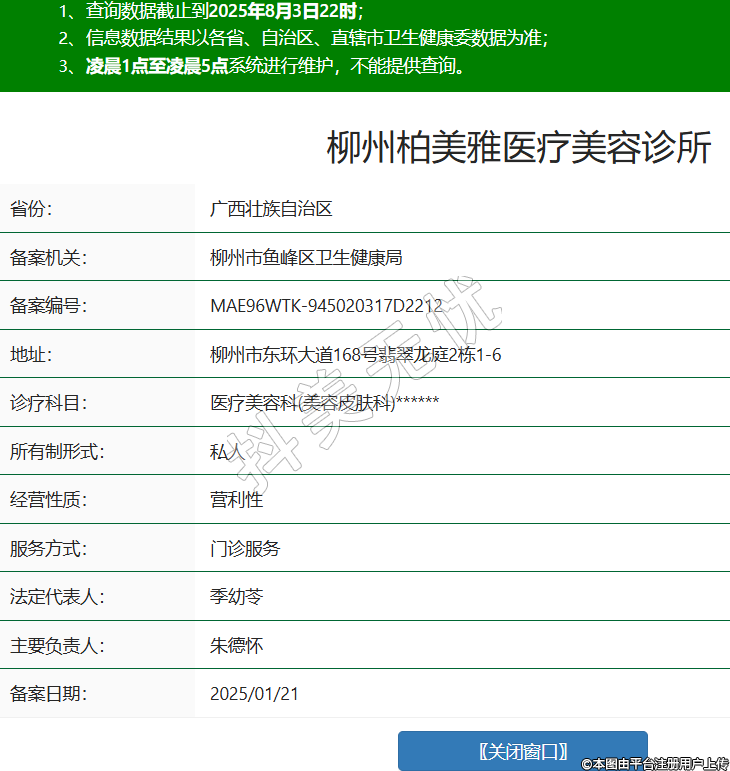Select the province value 广西壮族自治区

[271, 209]
